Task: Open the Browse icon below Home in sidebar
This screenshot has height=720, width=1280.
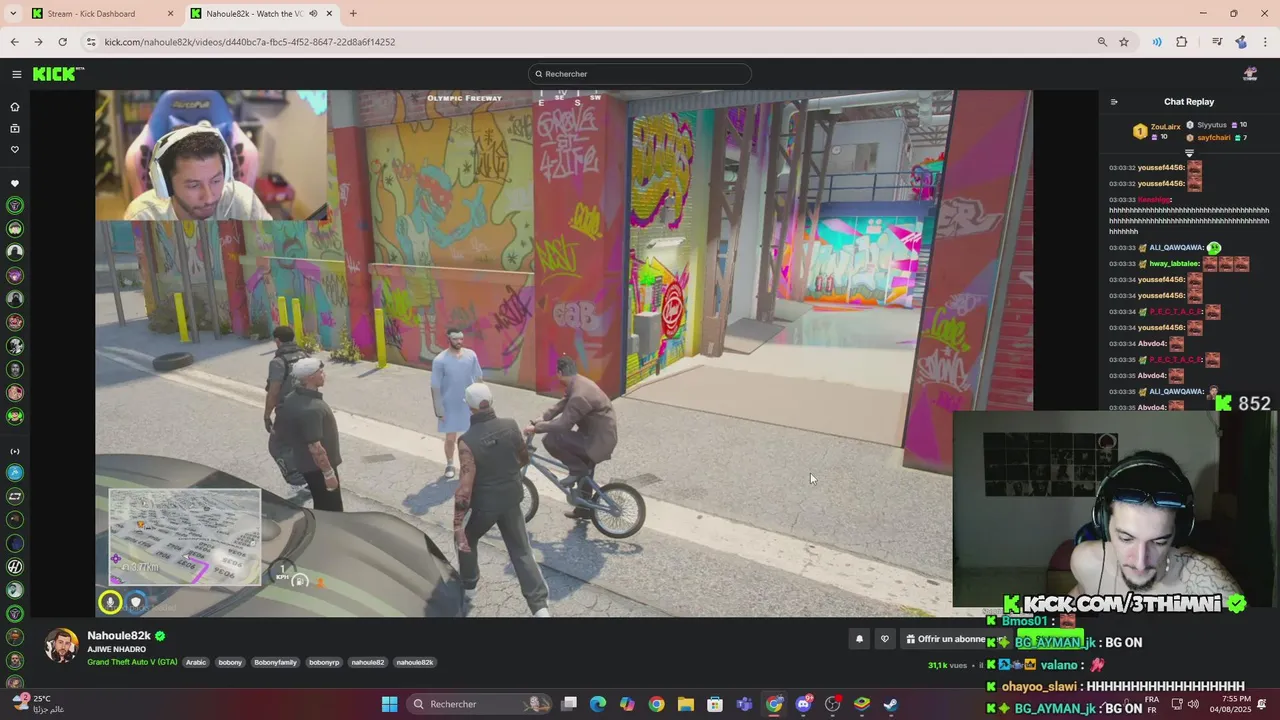Action: pyautogui.click(x=15, y=128)
